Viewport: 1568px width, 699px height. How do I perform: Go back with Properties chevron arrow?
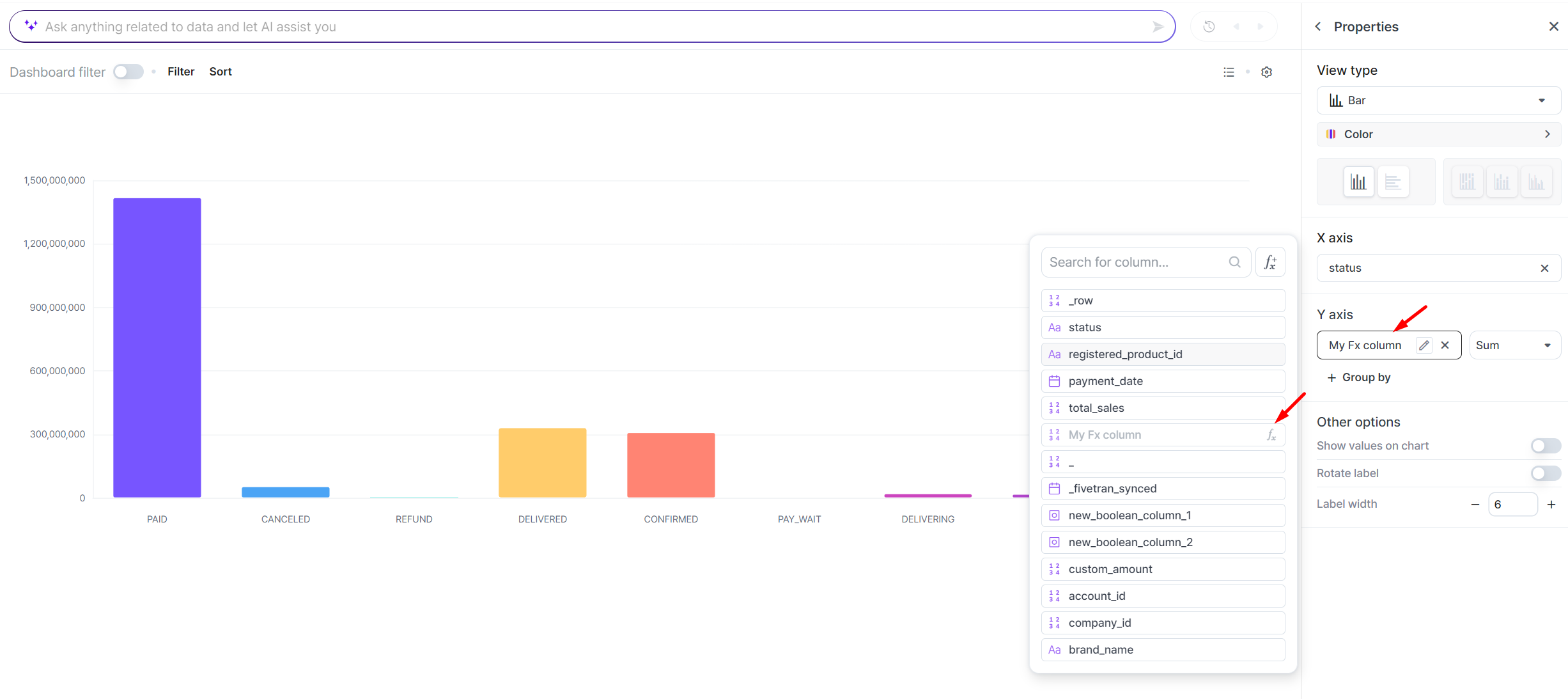click(1318, 27)
